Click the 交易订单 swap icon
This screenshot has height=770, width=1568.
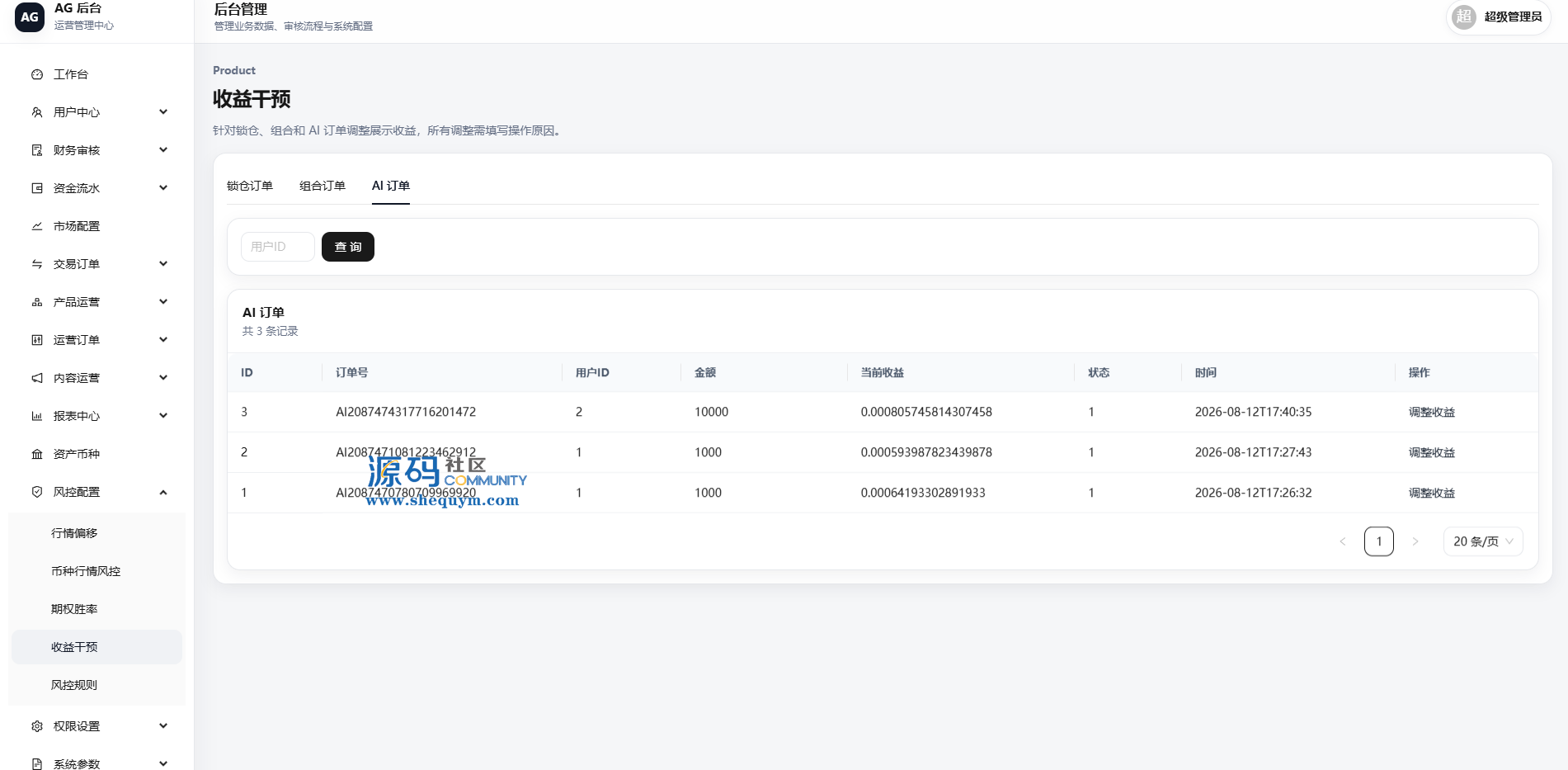coord(37,264)
